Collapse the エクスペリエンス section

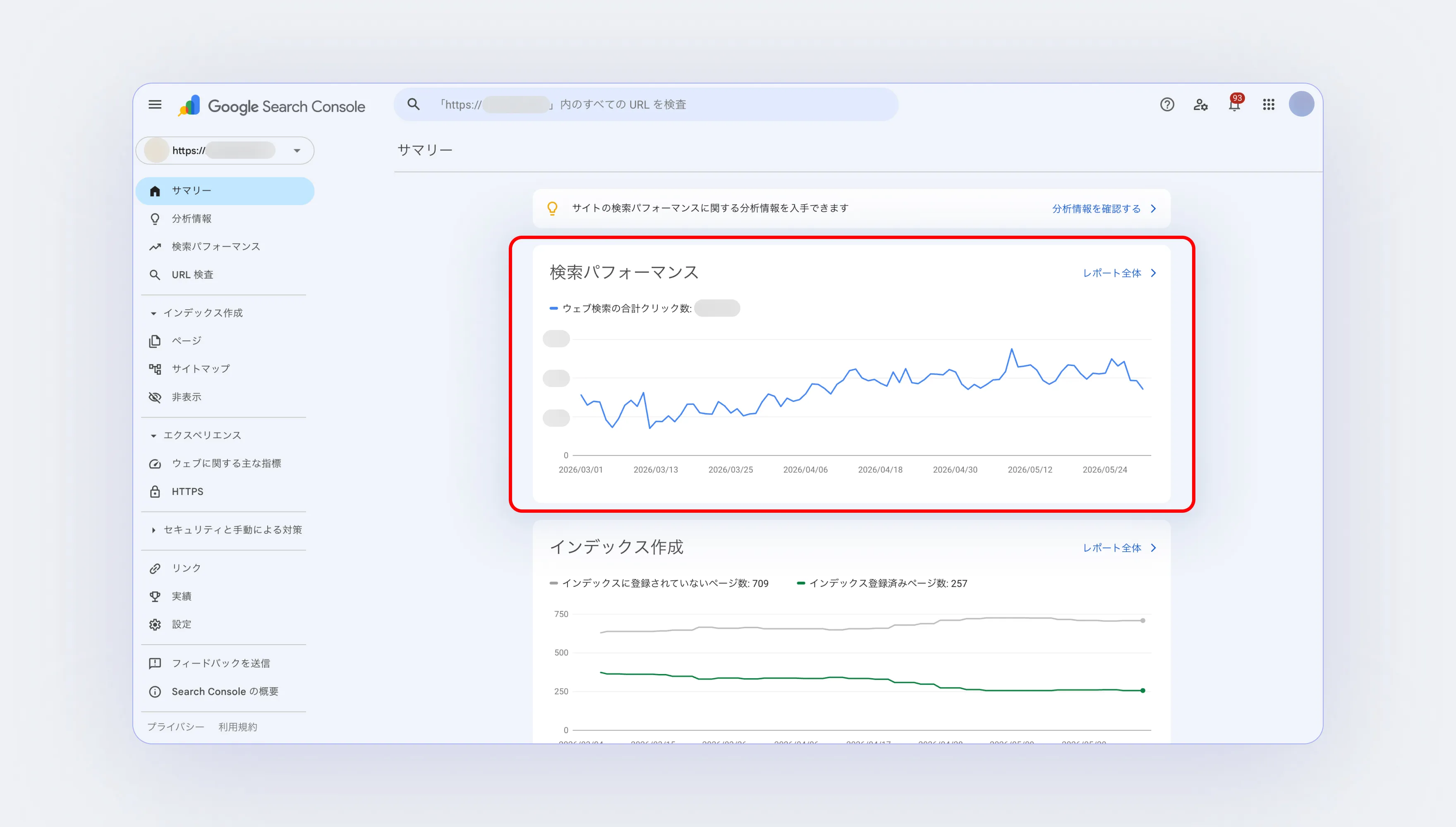pyautogui.click(x=153, y=436)
